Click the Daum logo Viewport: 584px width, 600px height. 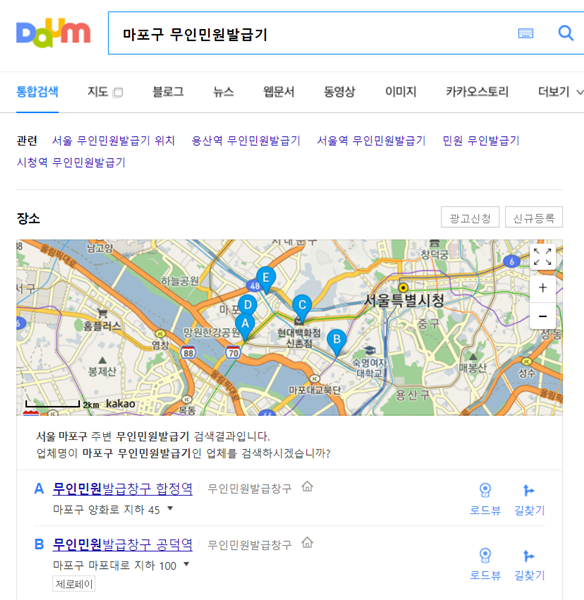(x=53, y=33)
